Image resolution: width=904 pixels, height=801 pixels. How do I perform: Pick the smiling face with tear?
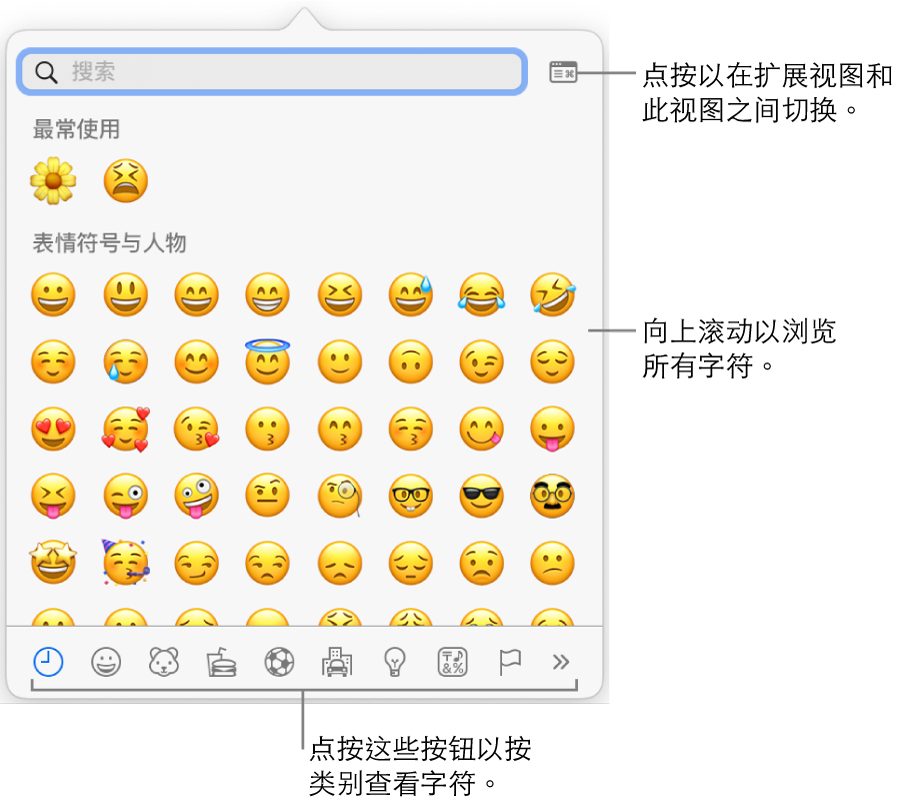(126, 362)
